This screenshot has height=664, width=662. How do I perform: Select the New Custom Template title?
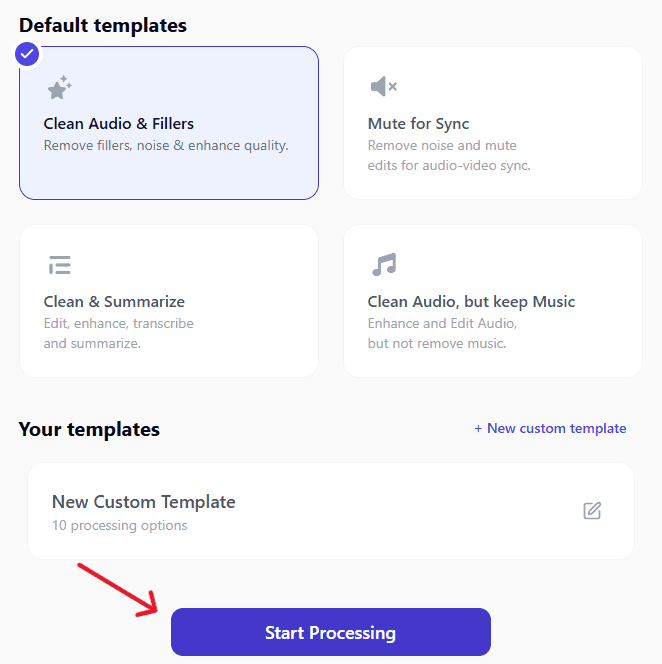point(143,502)
